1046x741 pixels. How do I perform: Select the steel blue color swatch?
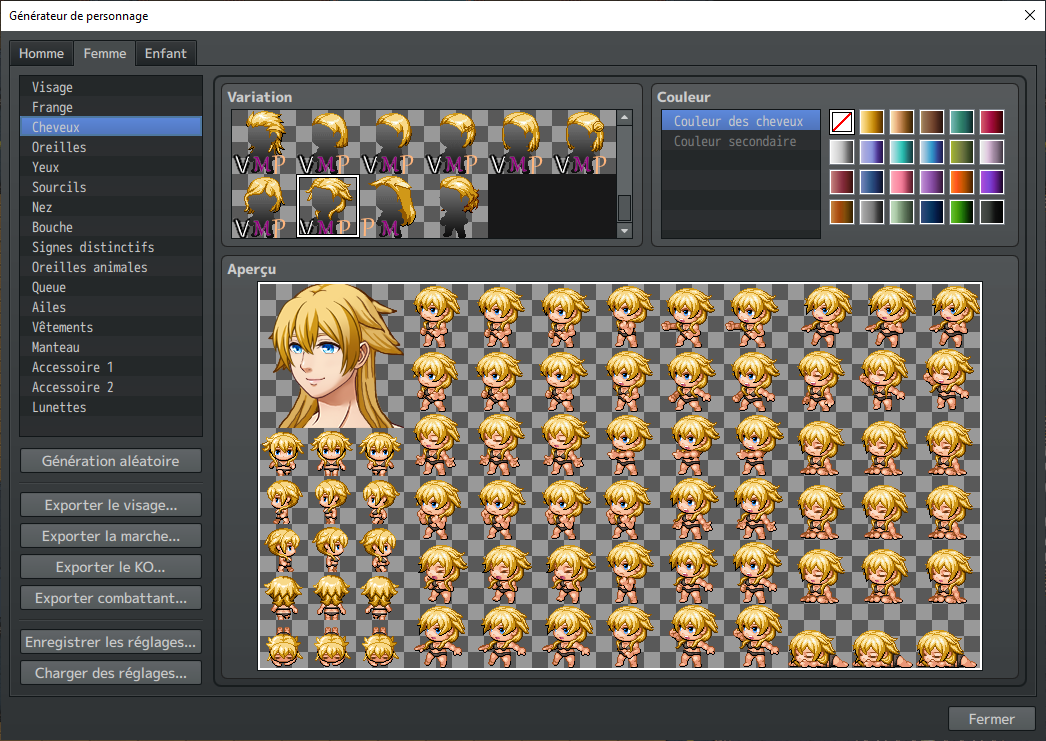[872, 182]
